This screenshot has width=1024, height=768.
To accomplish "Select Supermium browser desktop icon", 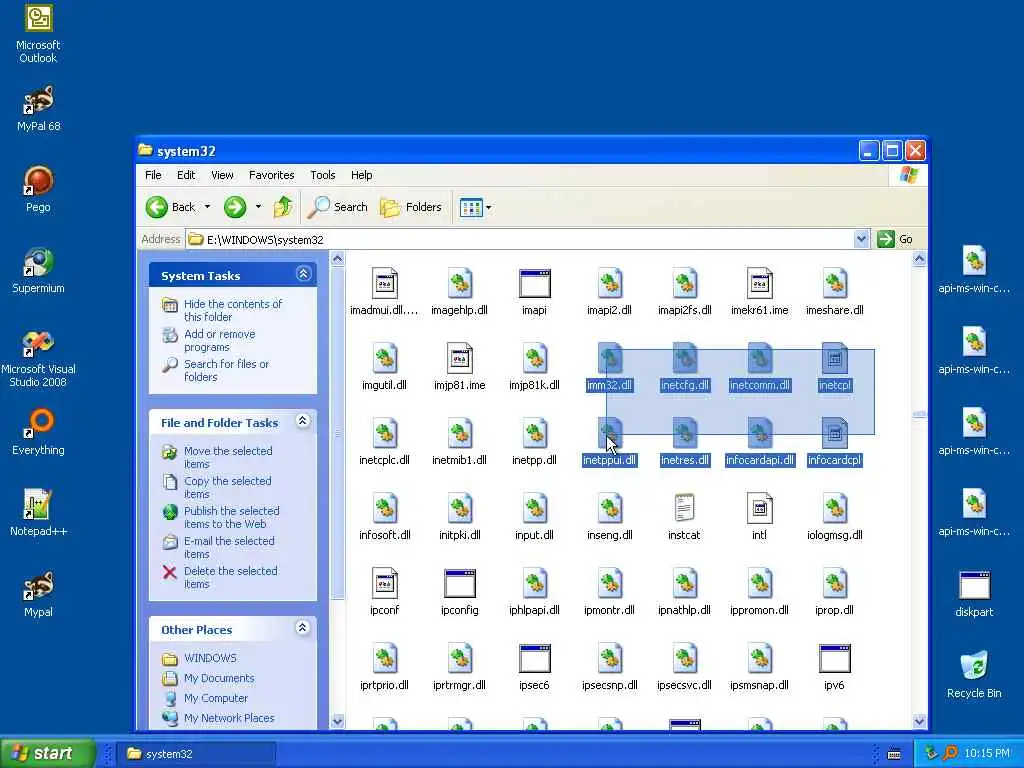I will [x=39, y=270].
